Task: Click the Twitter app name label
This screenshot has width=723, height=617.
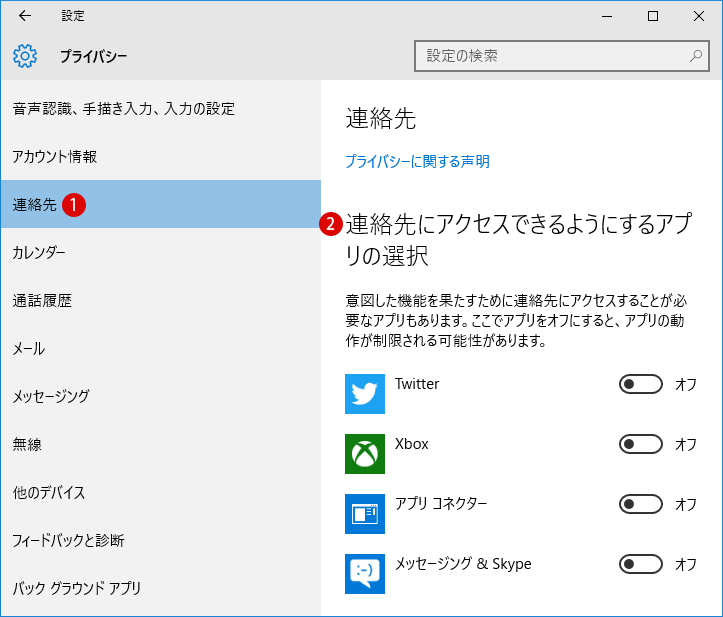Action: coord(417,384)
